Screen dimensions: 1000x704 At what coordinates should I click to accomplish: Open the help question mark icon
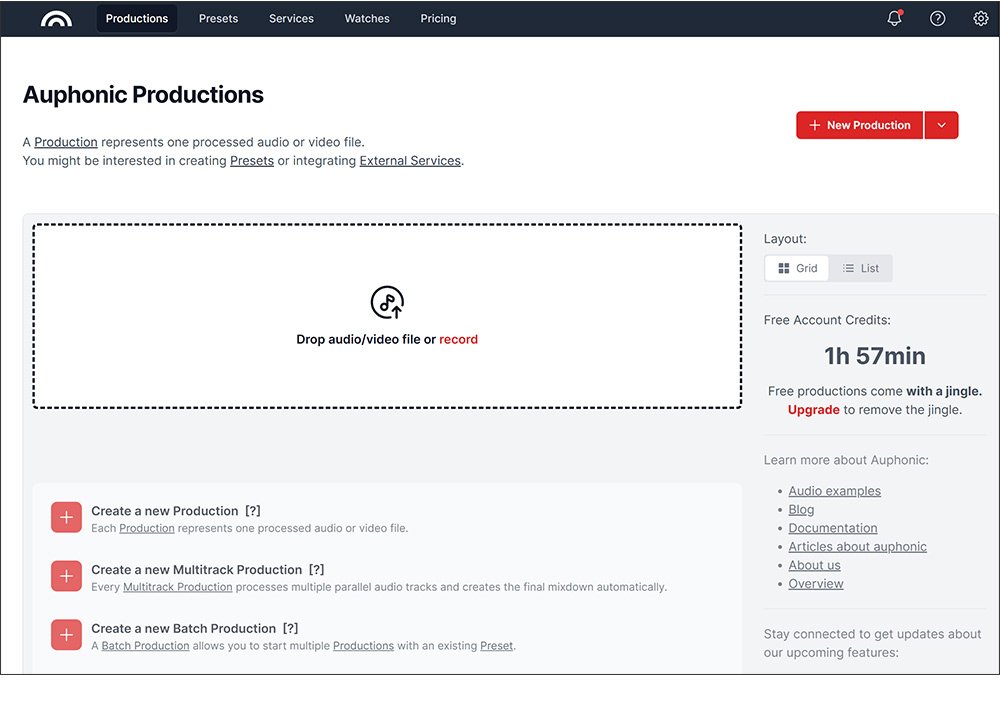[937, 19]
